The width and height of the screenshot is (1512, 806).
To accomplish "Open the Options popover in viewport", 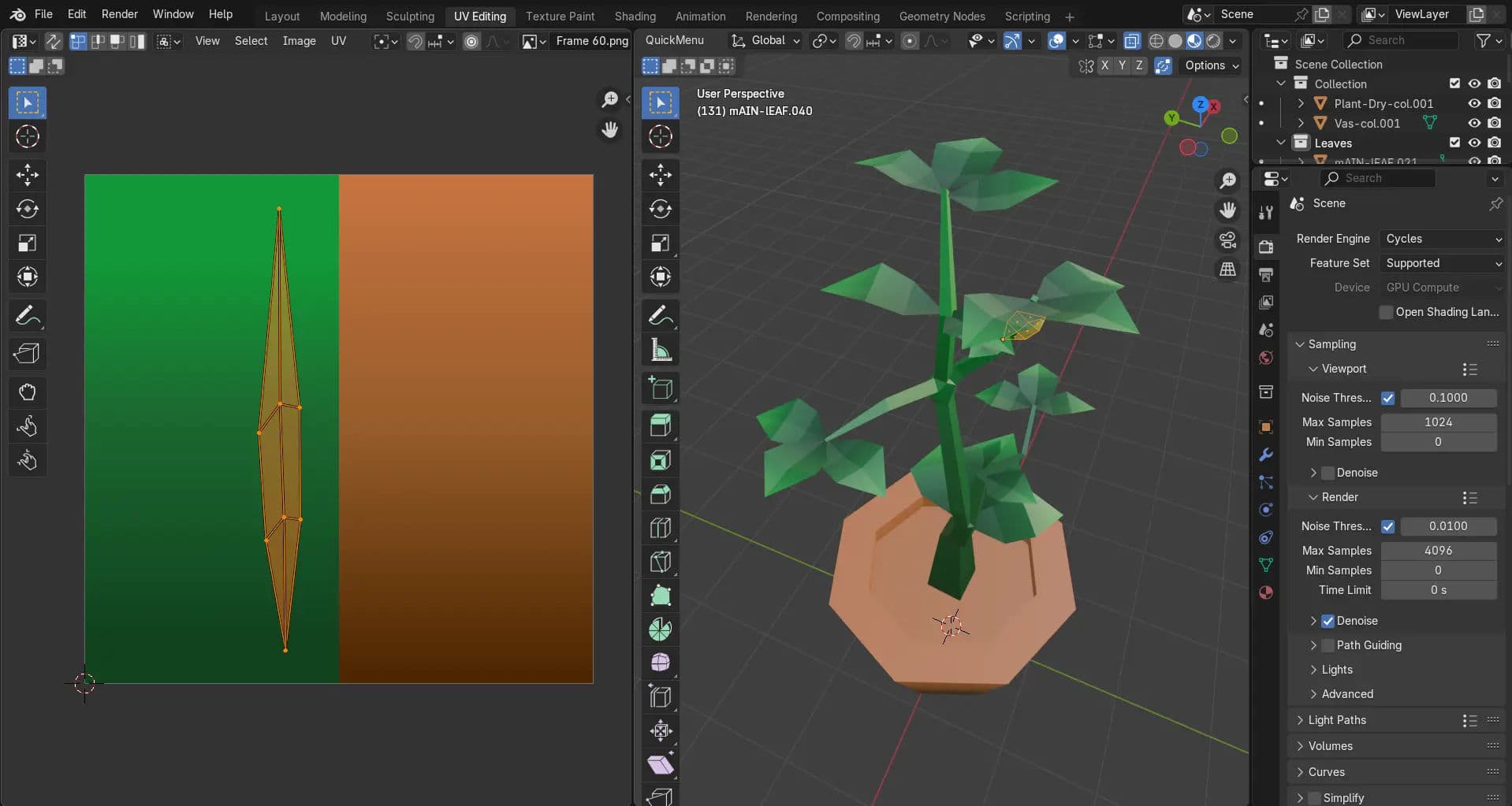I will 1211,65.
